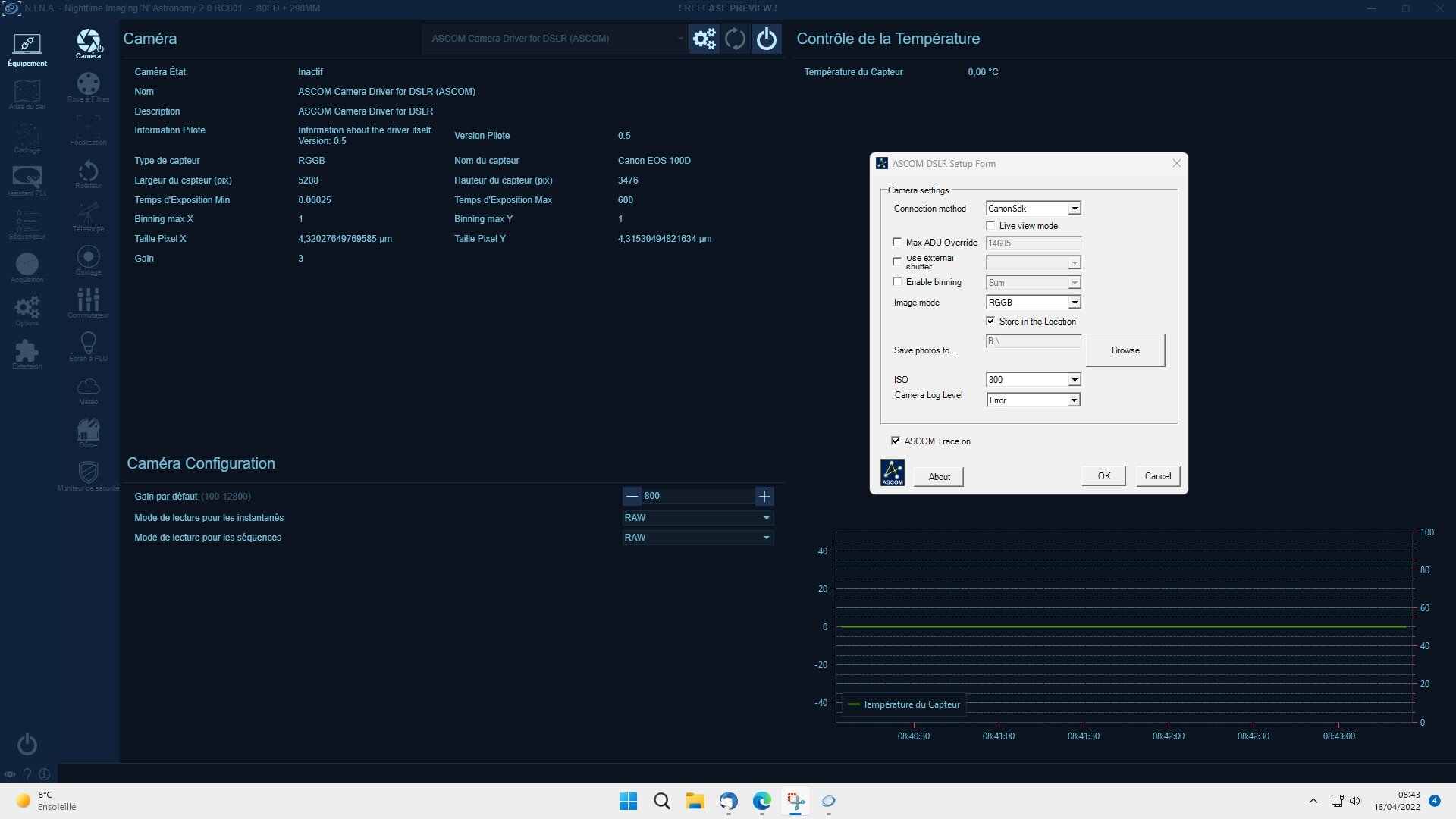Toggle the Max ADU Override checkbox

pos(898,243)
